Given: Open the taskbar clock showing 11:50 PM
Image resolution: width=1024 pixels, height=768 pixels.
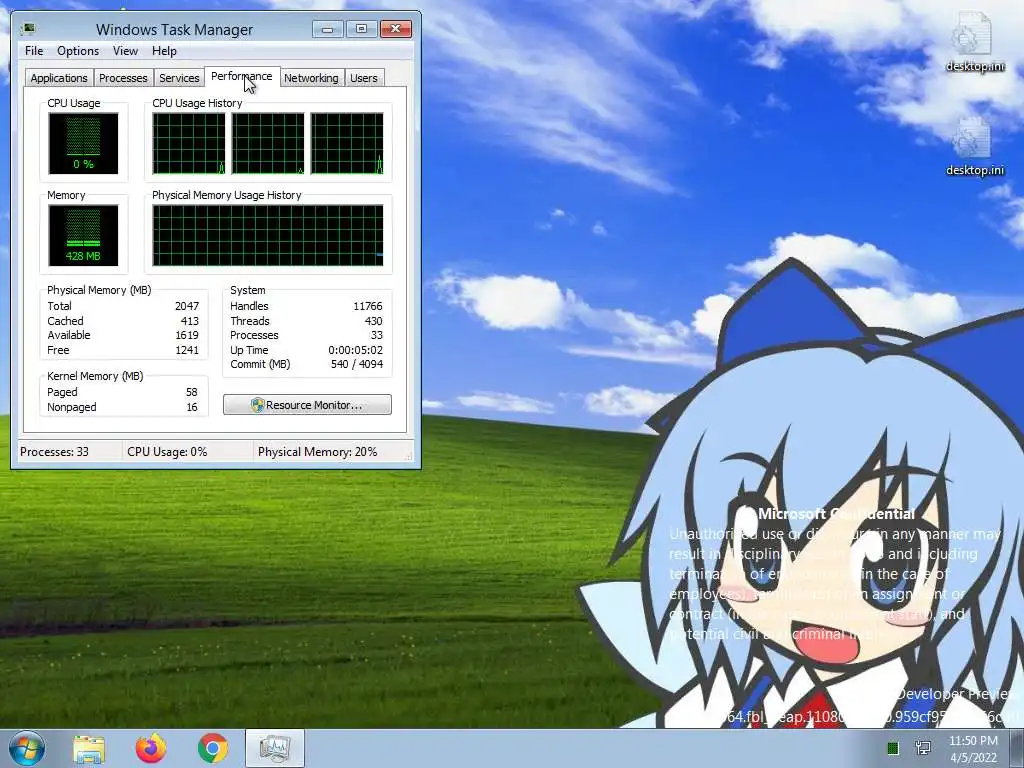Looking at the screenshot, I should coord(973,748).
